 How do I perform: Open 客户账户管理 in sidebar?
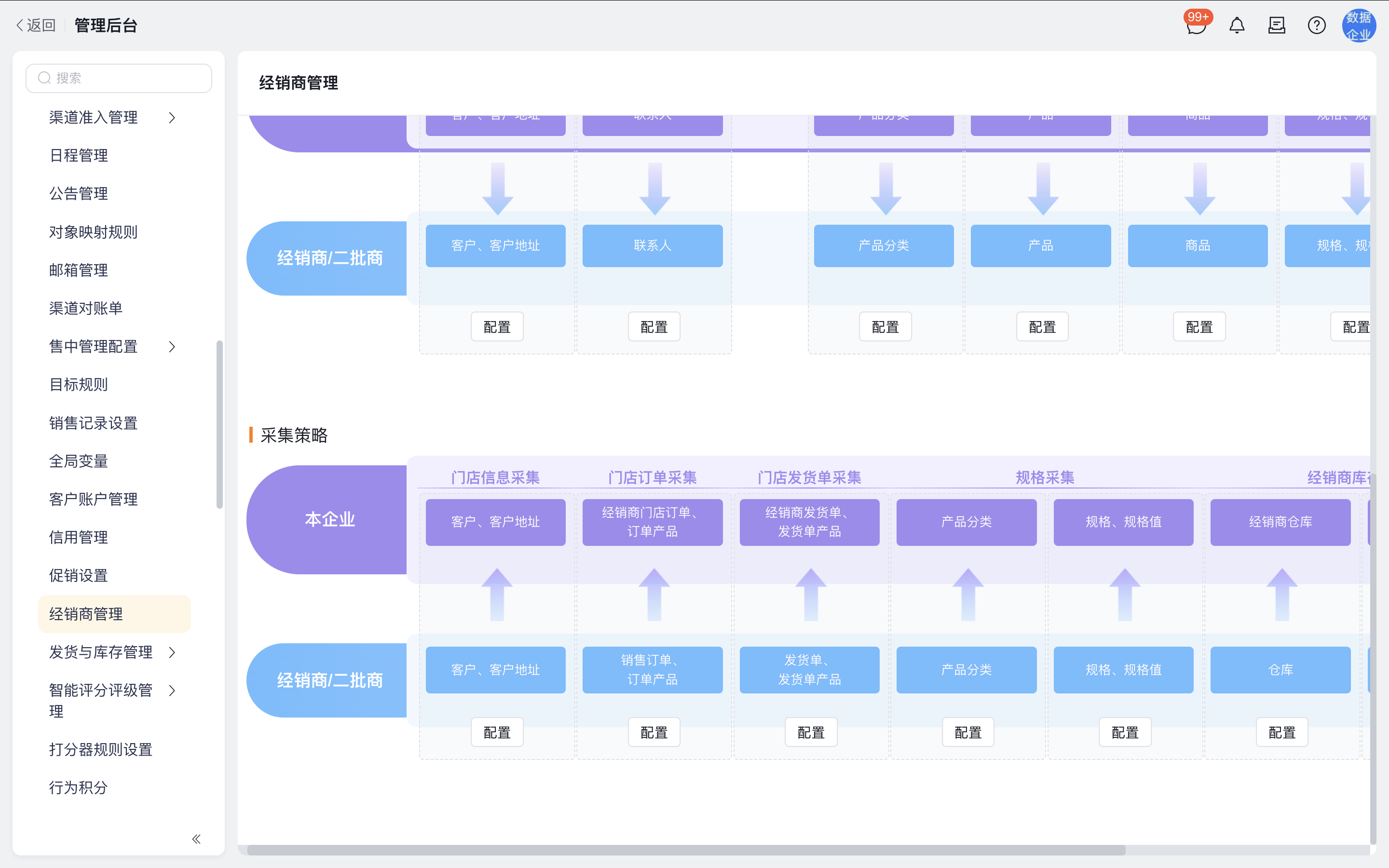(94, 500)
